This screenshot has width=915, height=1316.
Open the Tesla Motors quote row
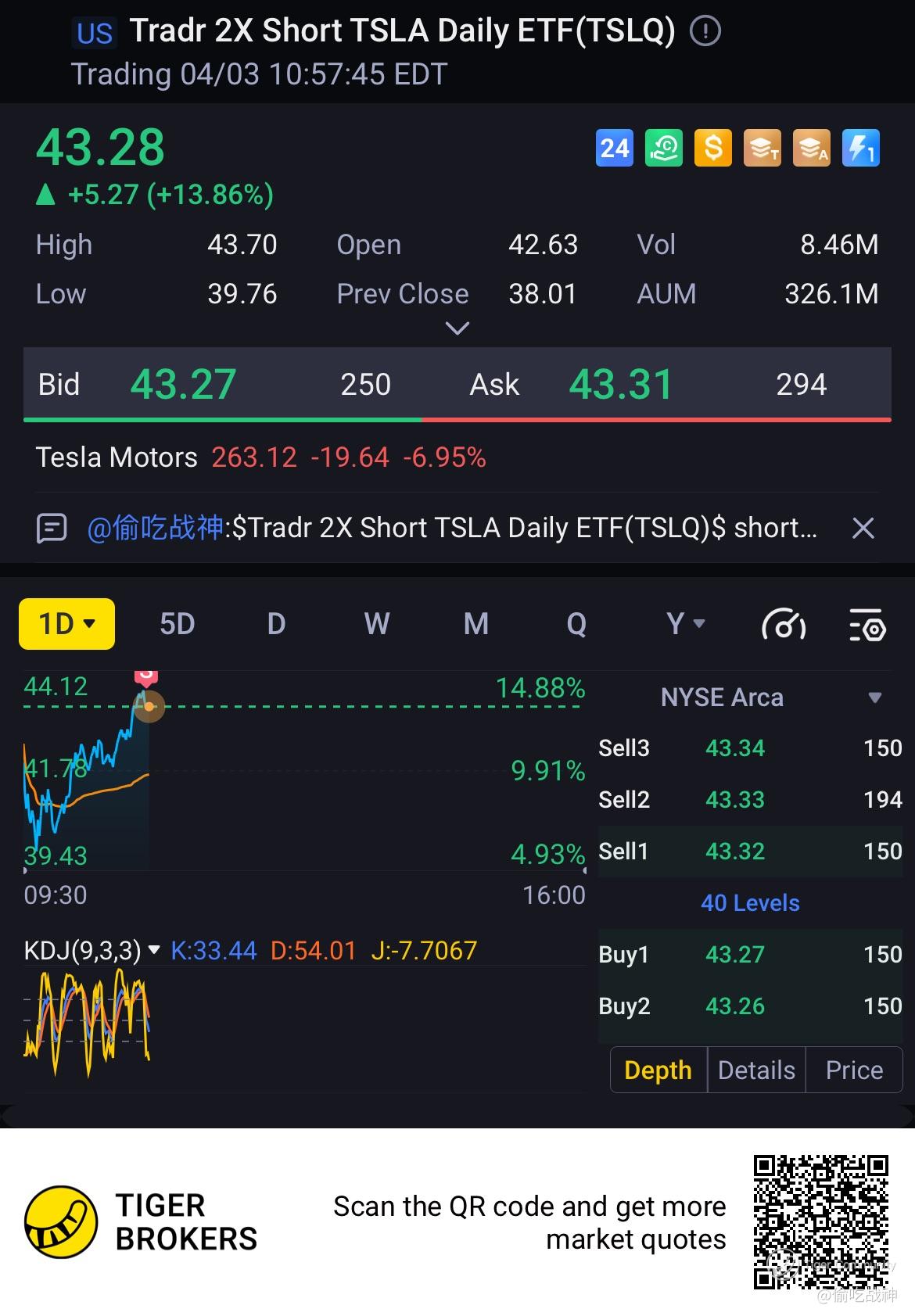261,457
